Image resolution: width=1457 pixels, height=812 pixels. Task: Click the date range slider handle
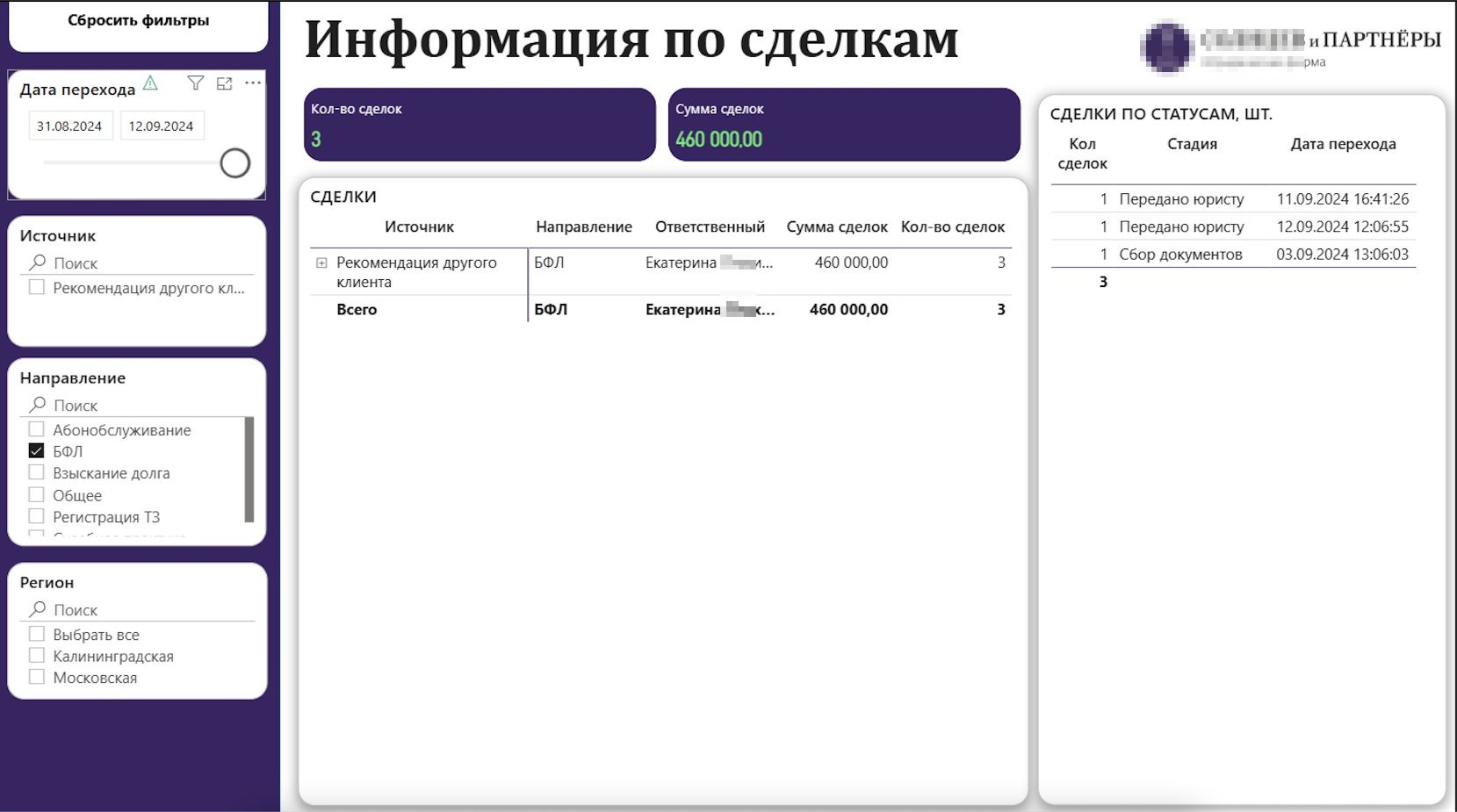point(234,163)
